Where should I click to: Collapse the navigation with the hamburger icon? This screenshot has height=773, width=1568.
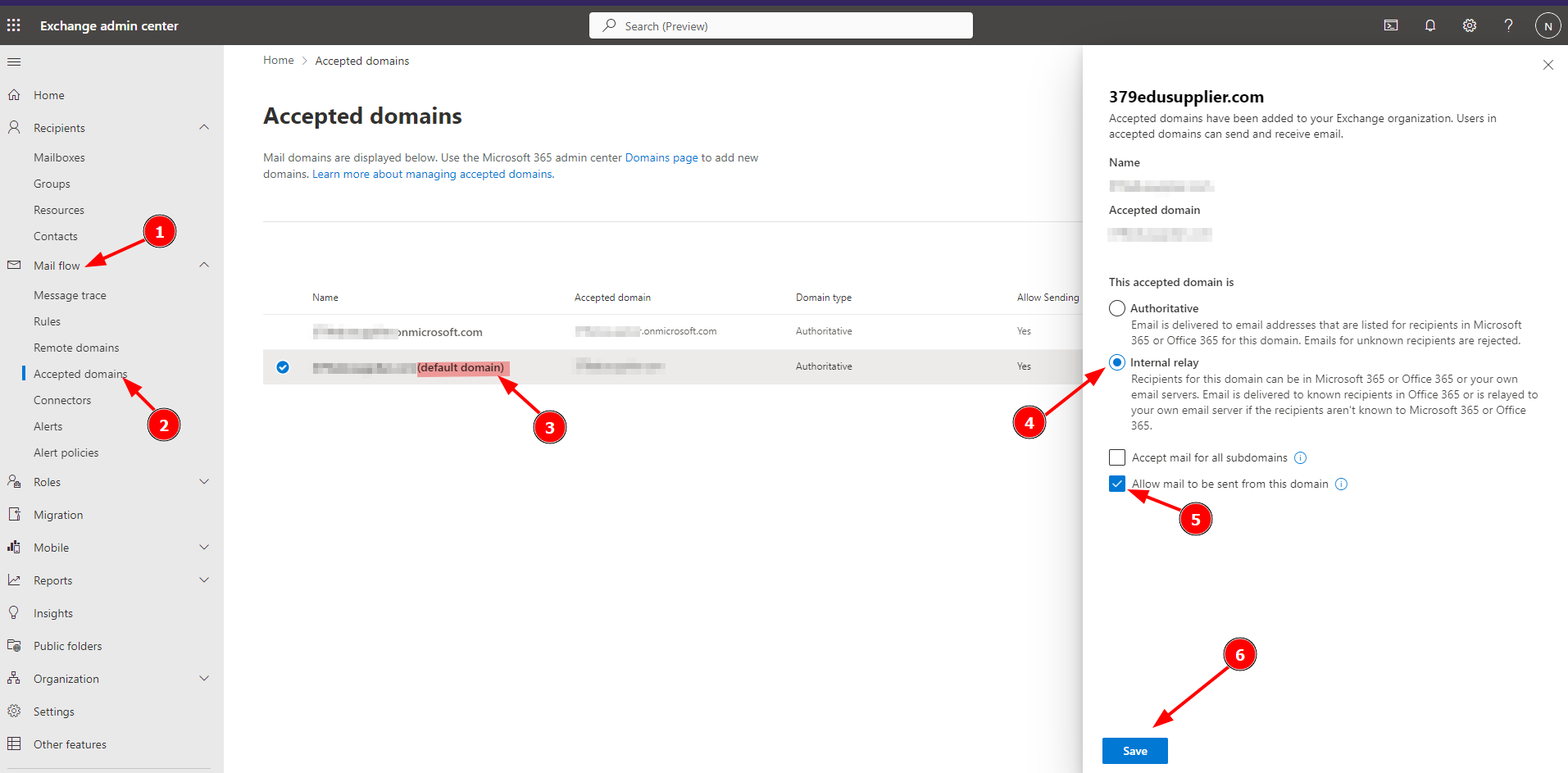click(13, 61)
